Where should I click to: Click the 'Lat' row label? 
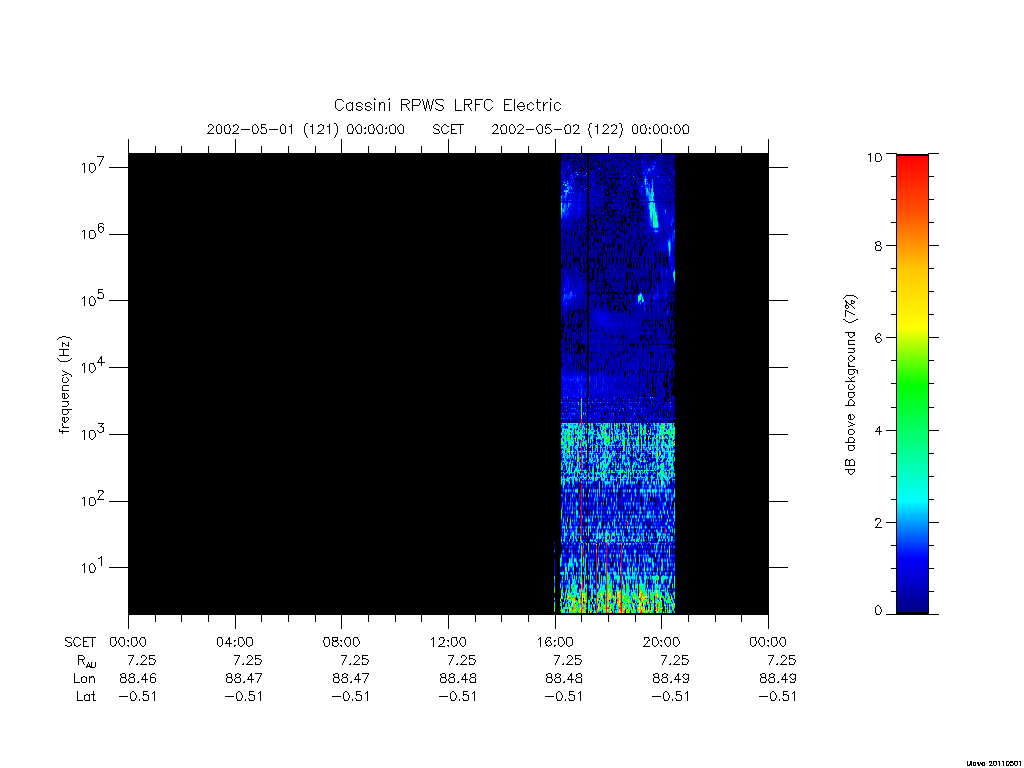pyautogui.click(x=86, y=696)
